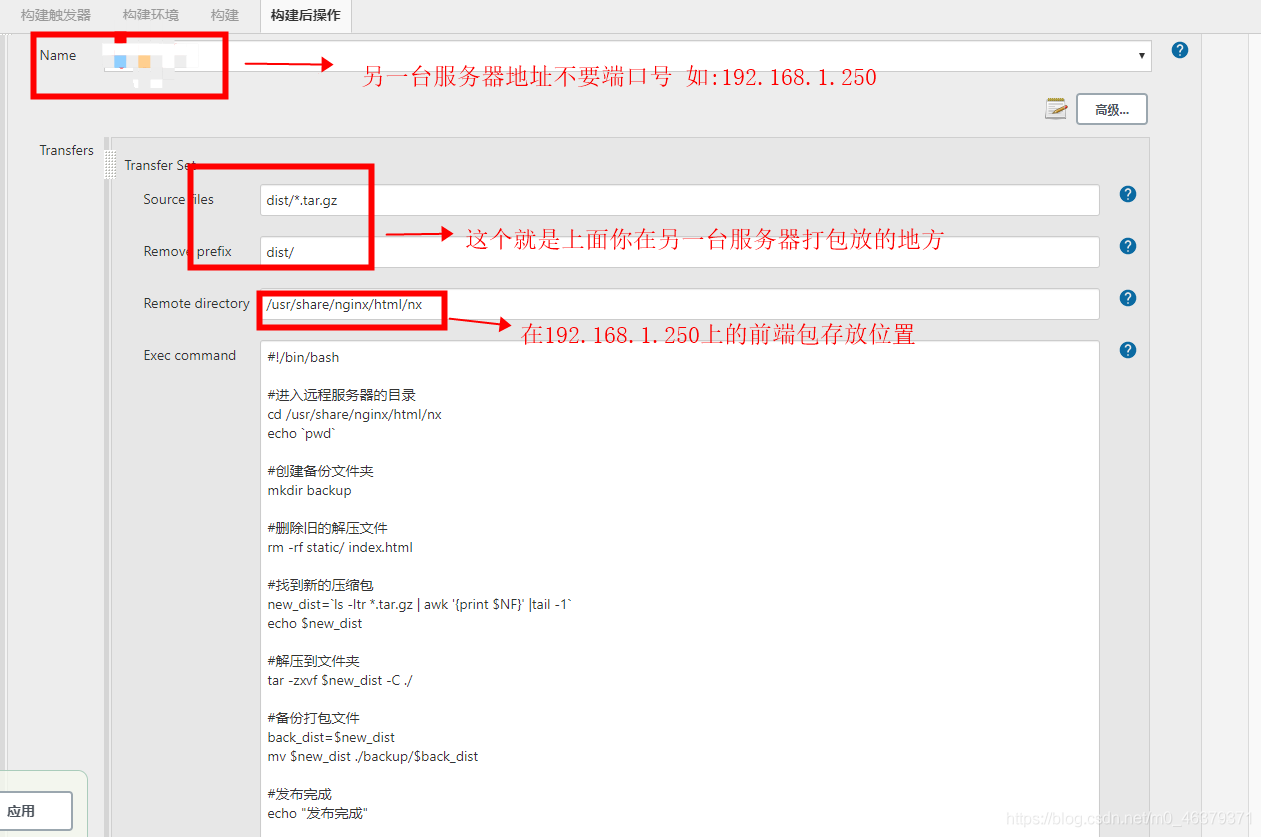The height and width of the screenshot is (837, 1261).
Task: Select the 构建后操作 tab
Action: 305,15
